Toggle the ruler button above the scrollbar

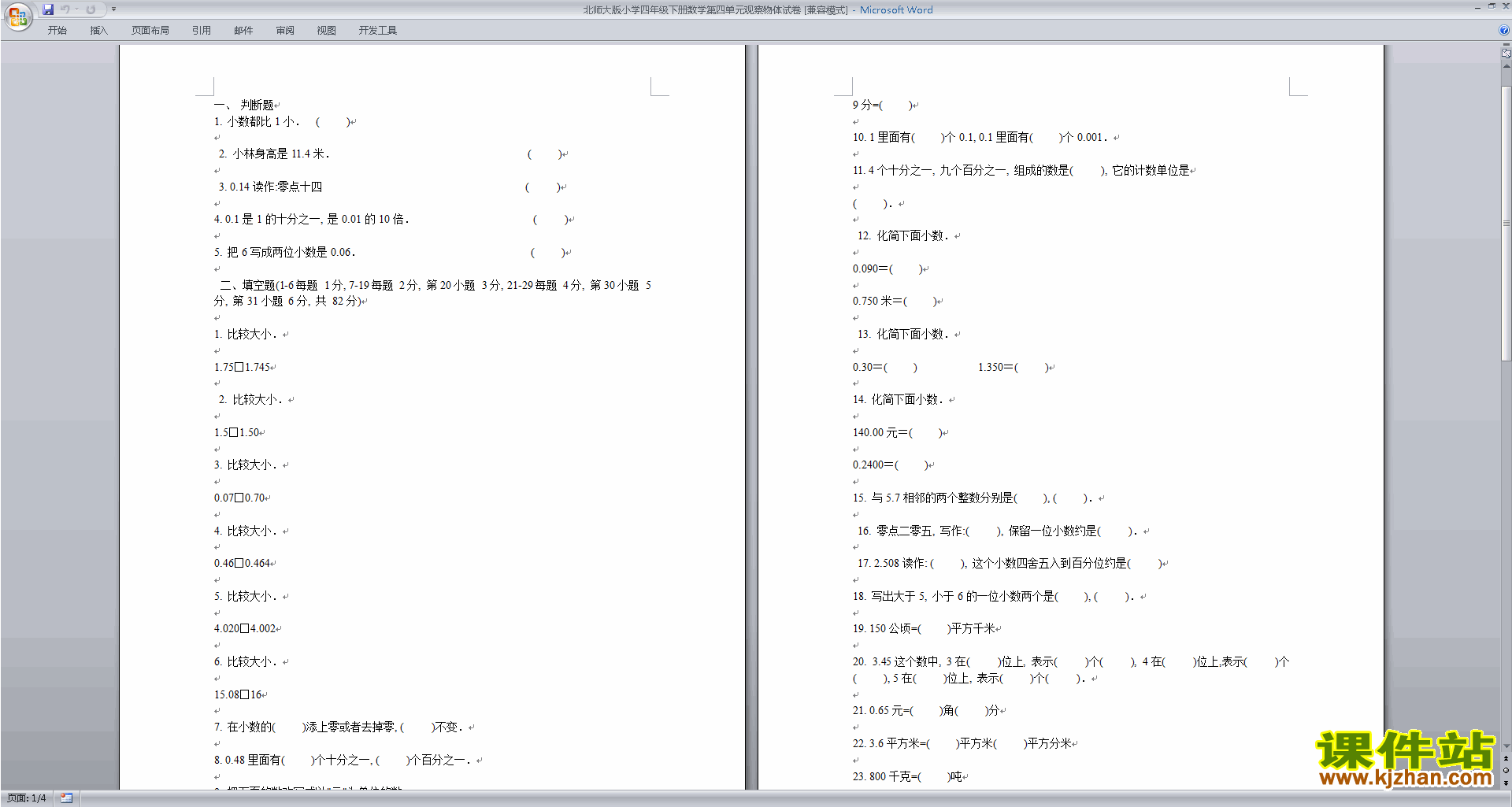tap(1506, 54)
